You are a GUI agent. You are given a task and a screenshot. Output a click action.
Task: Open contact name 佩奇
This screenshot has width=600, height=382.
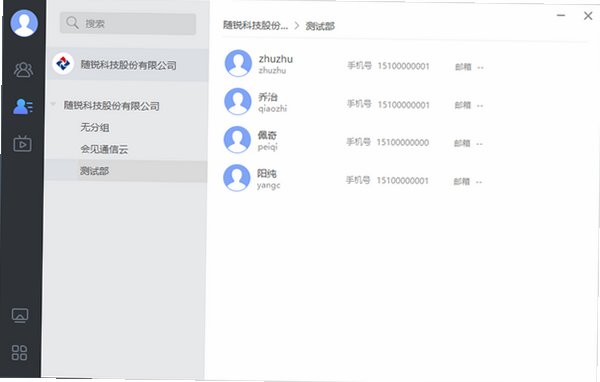tap(267, 135)
